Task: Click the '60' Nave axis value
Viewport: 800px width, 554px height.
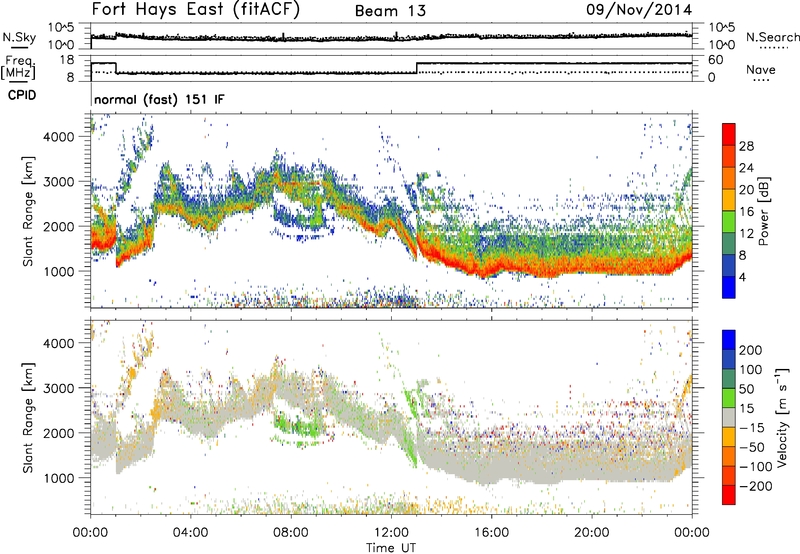Action: [x=715, y=60]
